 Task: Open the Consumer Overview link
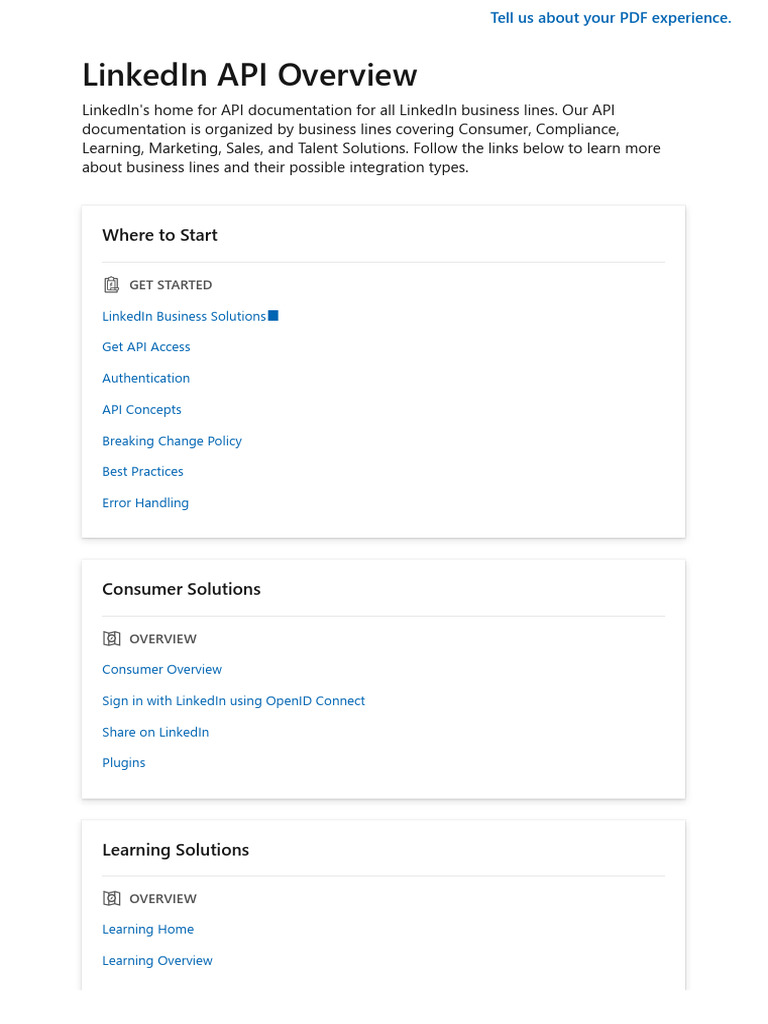pos(162,670)
